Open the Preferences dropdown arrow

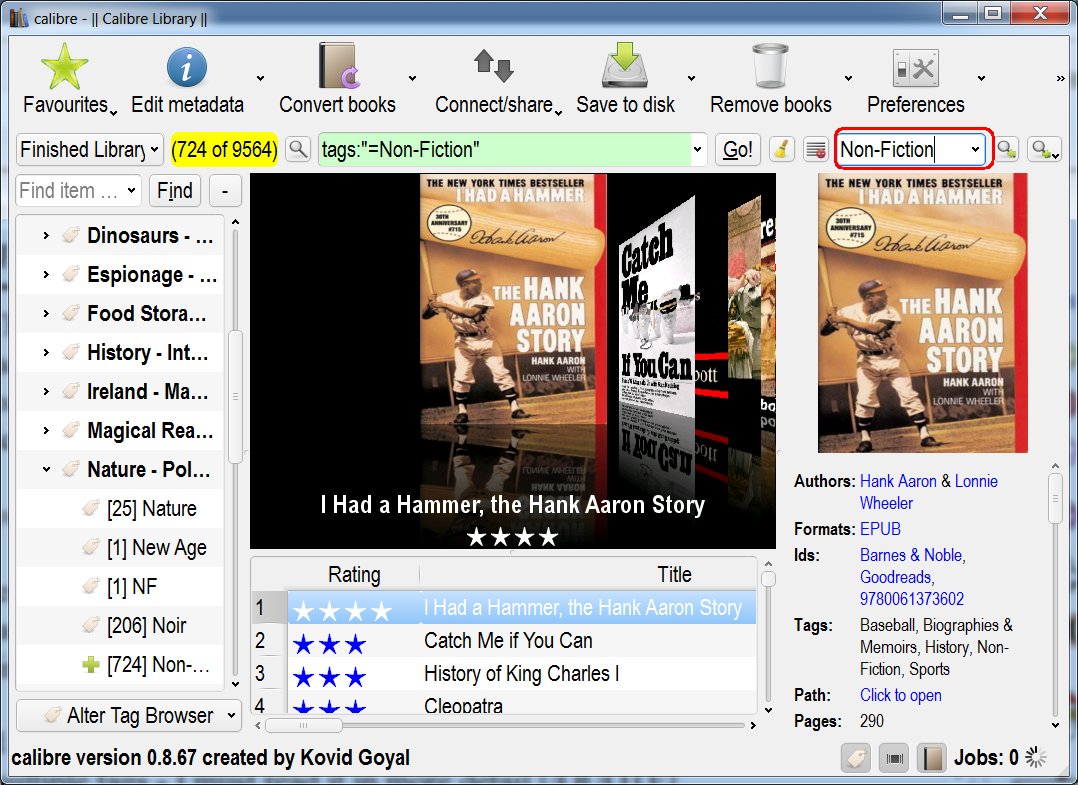point(981,78)
